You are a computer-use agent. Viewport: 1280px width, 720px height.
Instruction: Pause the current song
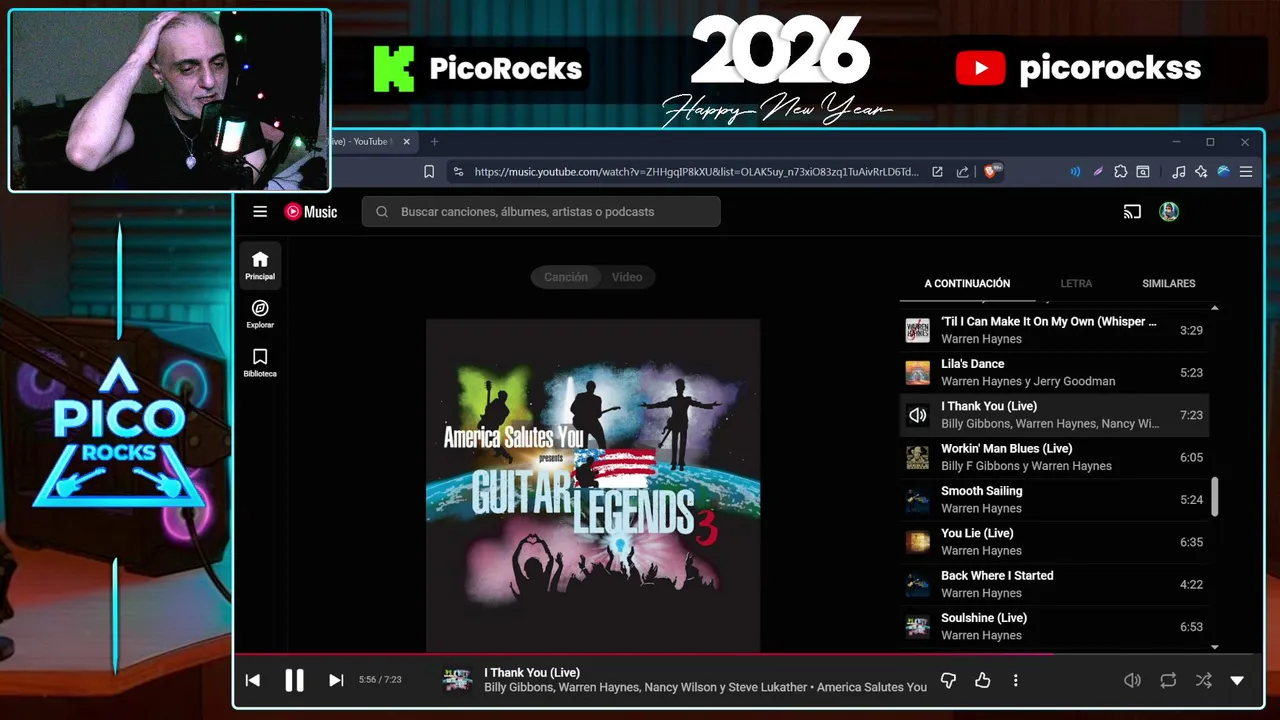[294, 681]
